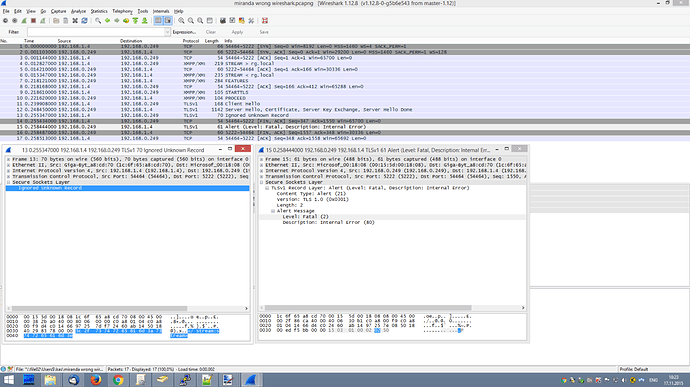Image resolution: width=690 pixels, height=387 pixels.
Task: Select packet 11 Client Hello row
Action: click(x=345, y=104)
